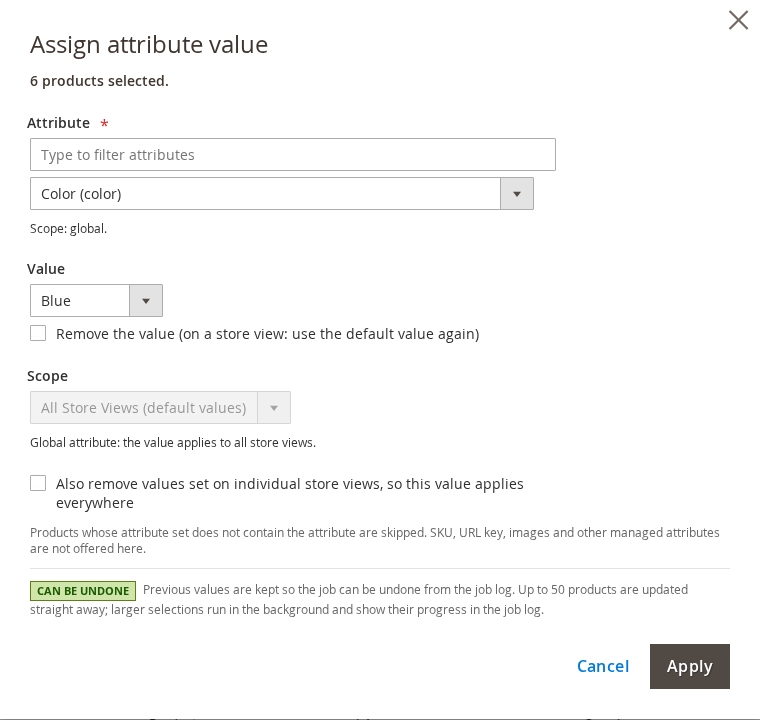
Task: Select the '6 products selected.' text
Action: pos(99,80)
